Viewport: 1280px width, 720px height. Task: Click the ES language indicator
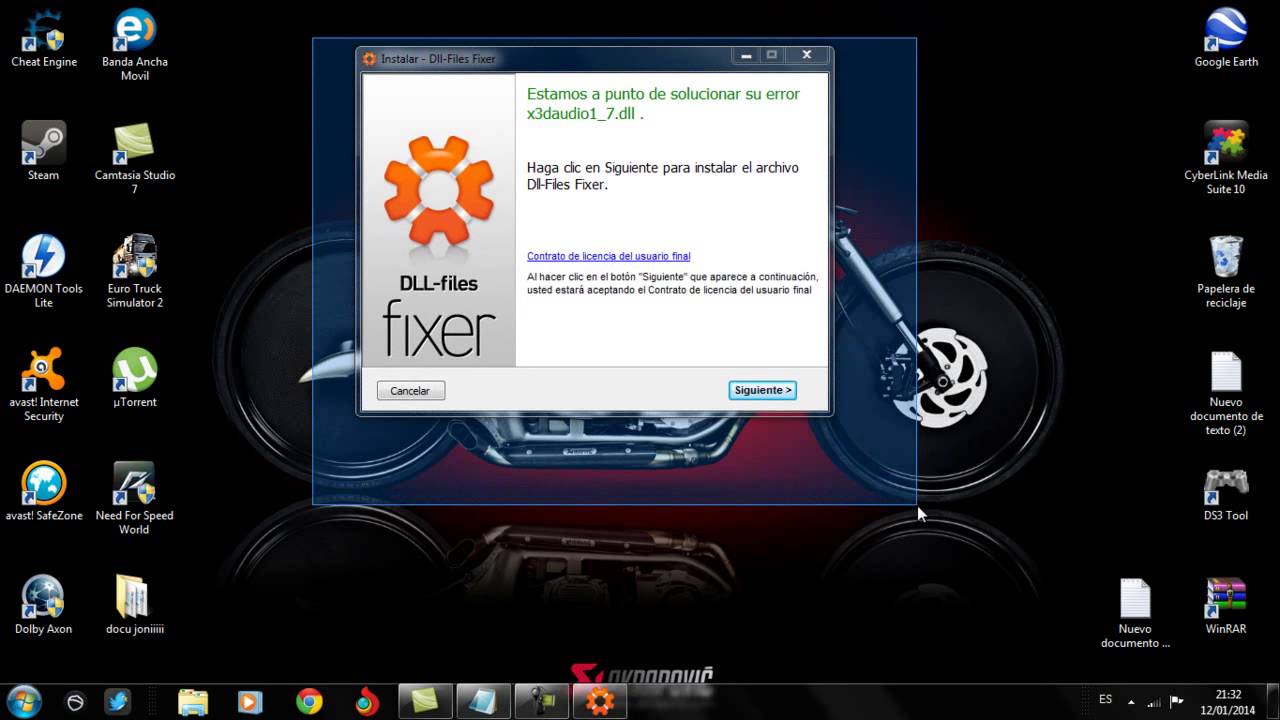click(x=1105, y=699)
